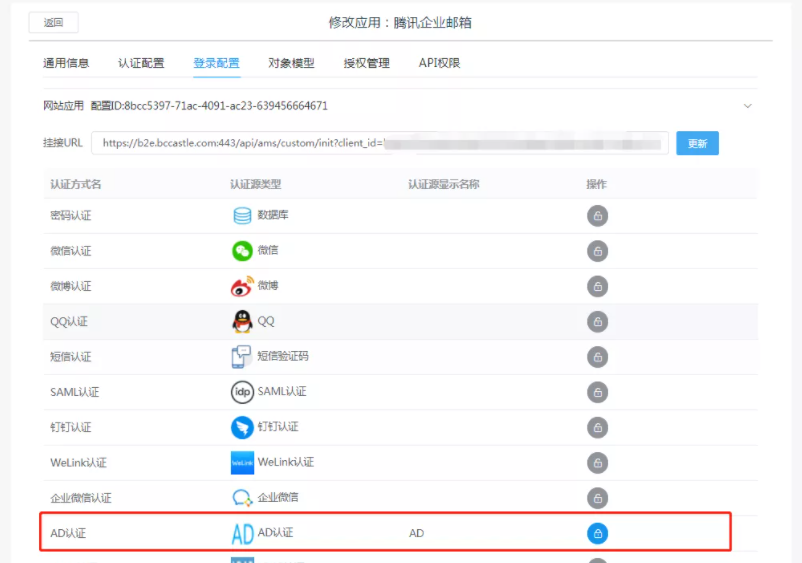Open the 对象模型 tab
Screen dimensions: 802x563
[292, 63]
